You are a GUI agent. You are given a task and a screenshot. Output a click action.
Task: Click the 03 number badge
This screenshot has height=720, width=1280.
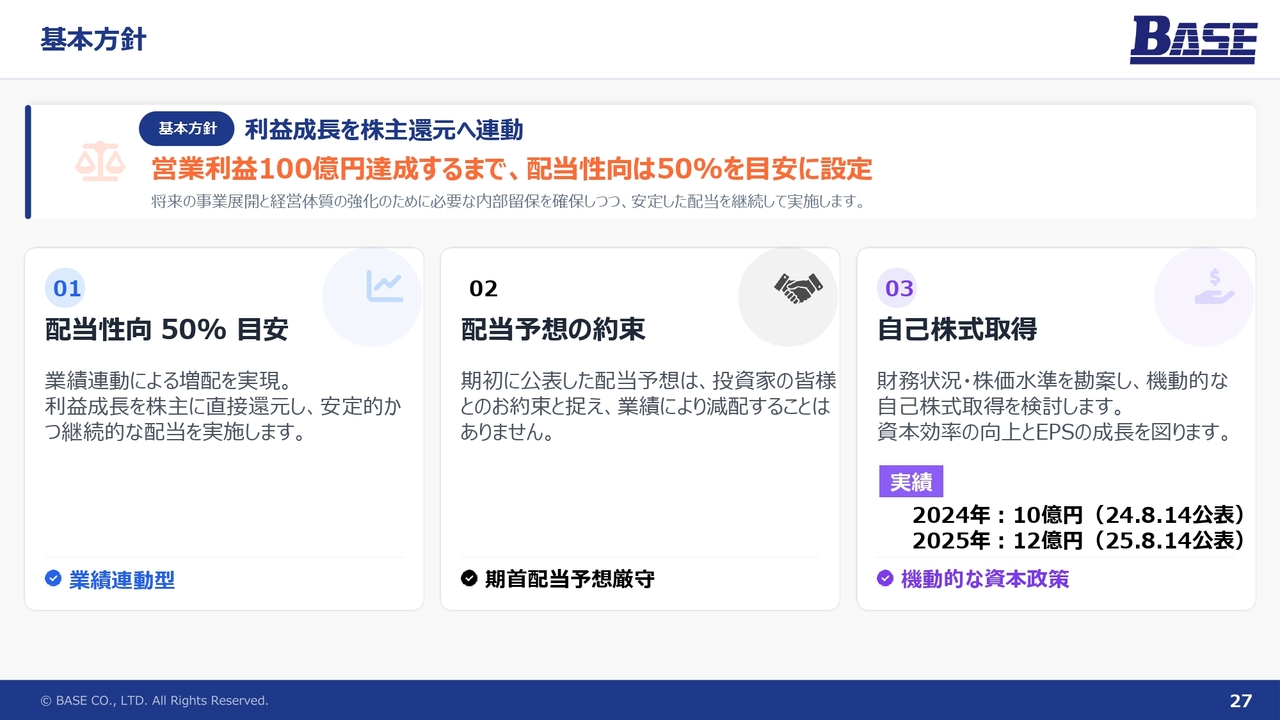click(x=899, y=289)
